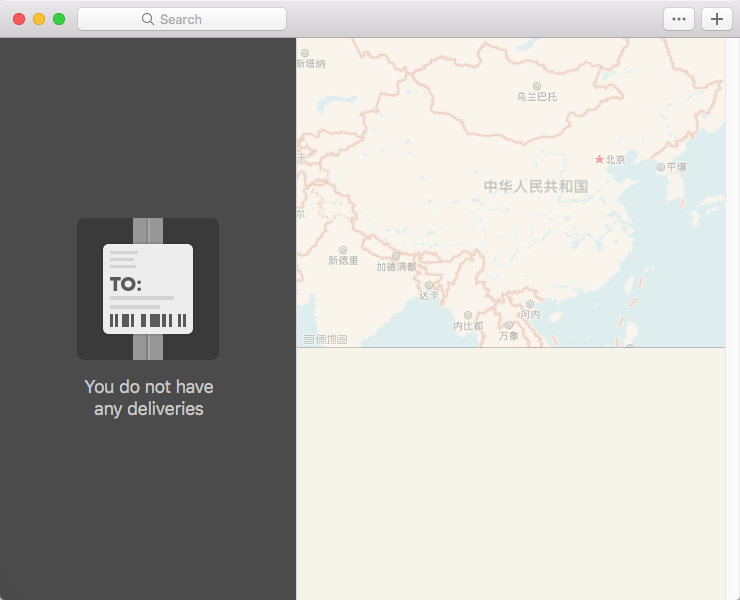The image size is (740, 600).
Task: Maximize the window with green button
Action: pos(59,19)
